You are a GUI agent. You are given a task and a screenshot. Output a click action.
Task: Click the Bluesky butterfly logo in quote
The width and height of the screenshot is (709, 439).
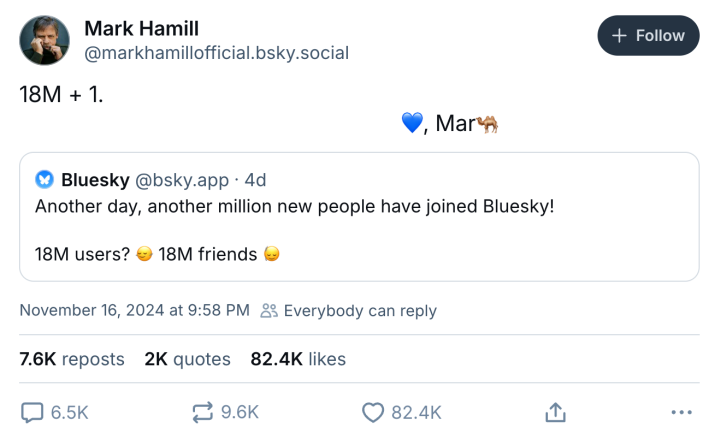tap(45, 180)
